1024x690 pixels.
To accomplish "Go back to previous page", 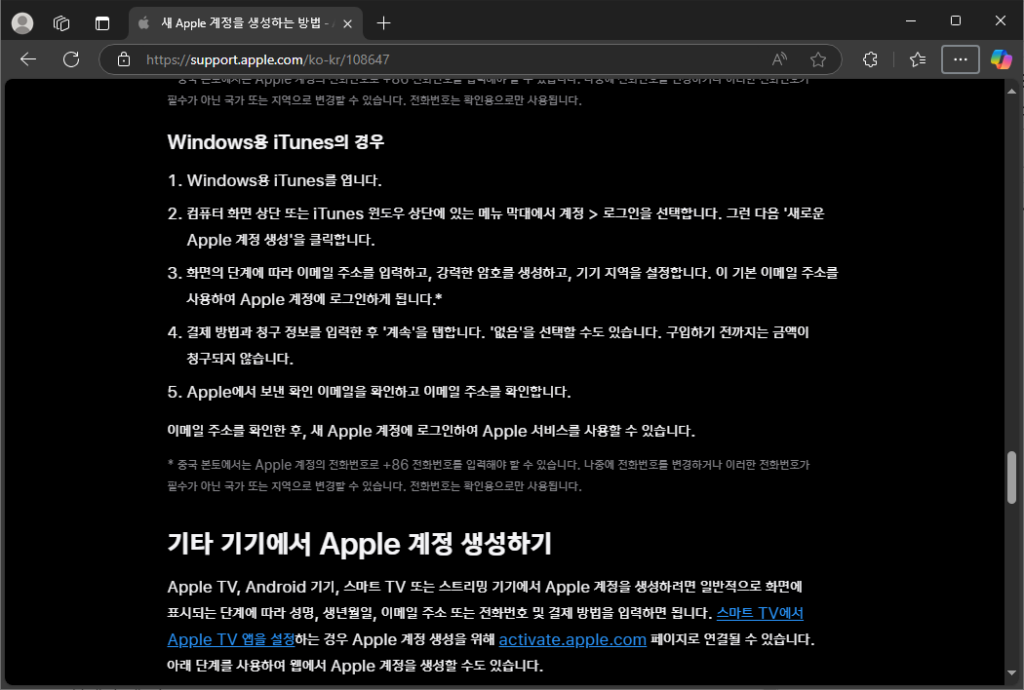I will 28,59.
